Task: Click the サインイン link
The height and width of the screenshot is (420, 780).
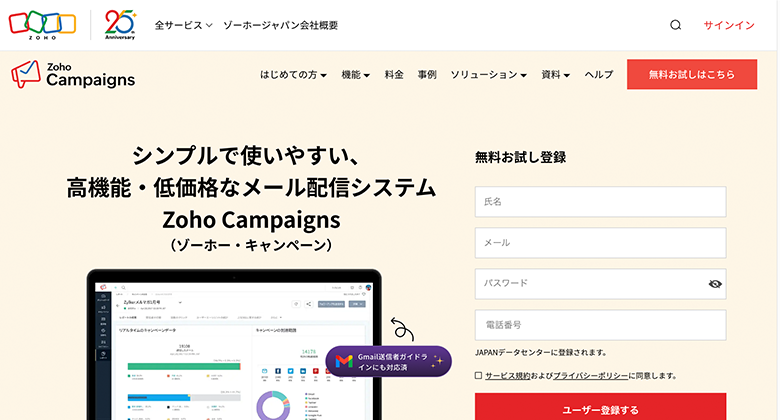Action: pyautogui.click(x=729, y=25)
